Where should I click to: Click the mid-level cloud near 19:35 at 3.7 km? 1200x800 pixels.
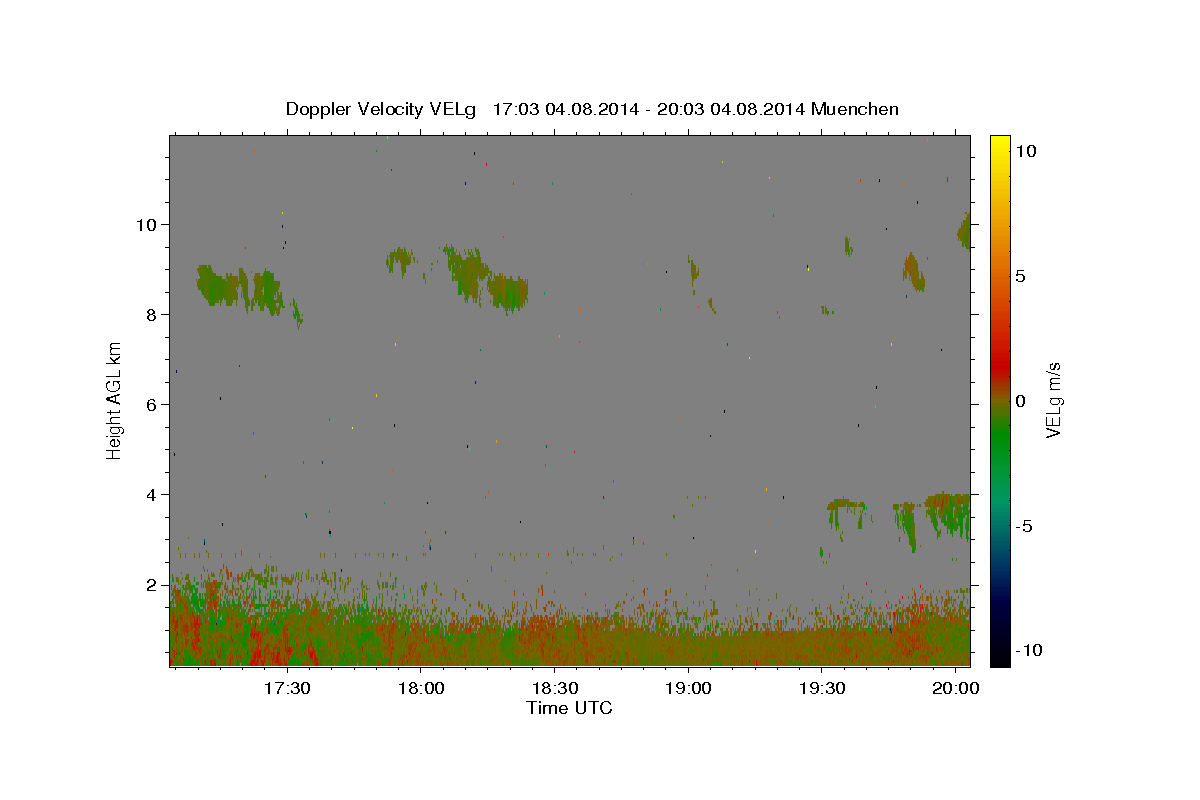[846, 510]
